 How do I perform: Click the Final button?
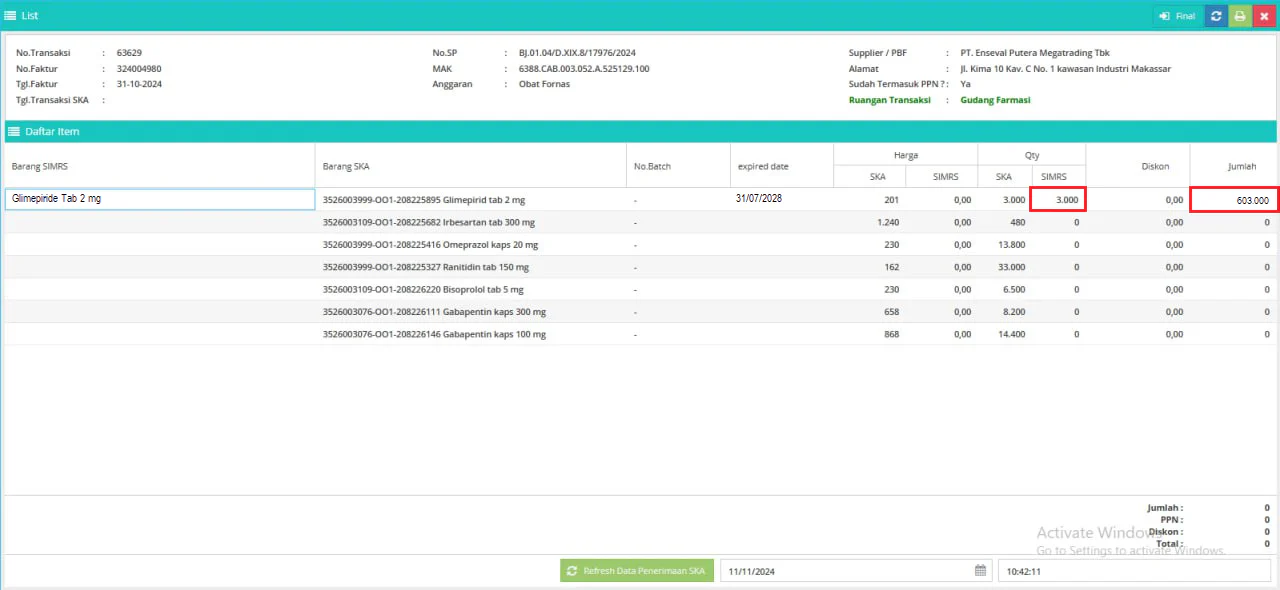1178,16
